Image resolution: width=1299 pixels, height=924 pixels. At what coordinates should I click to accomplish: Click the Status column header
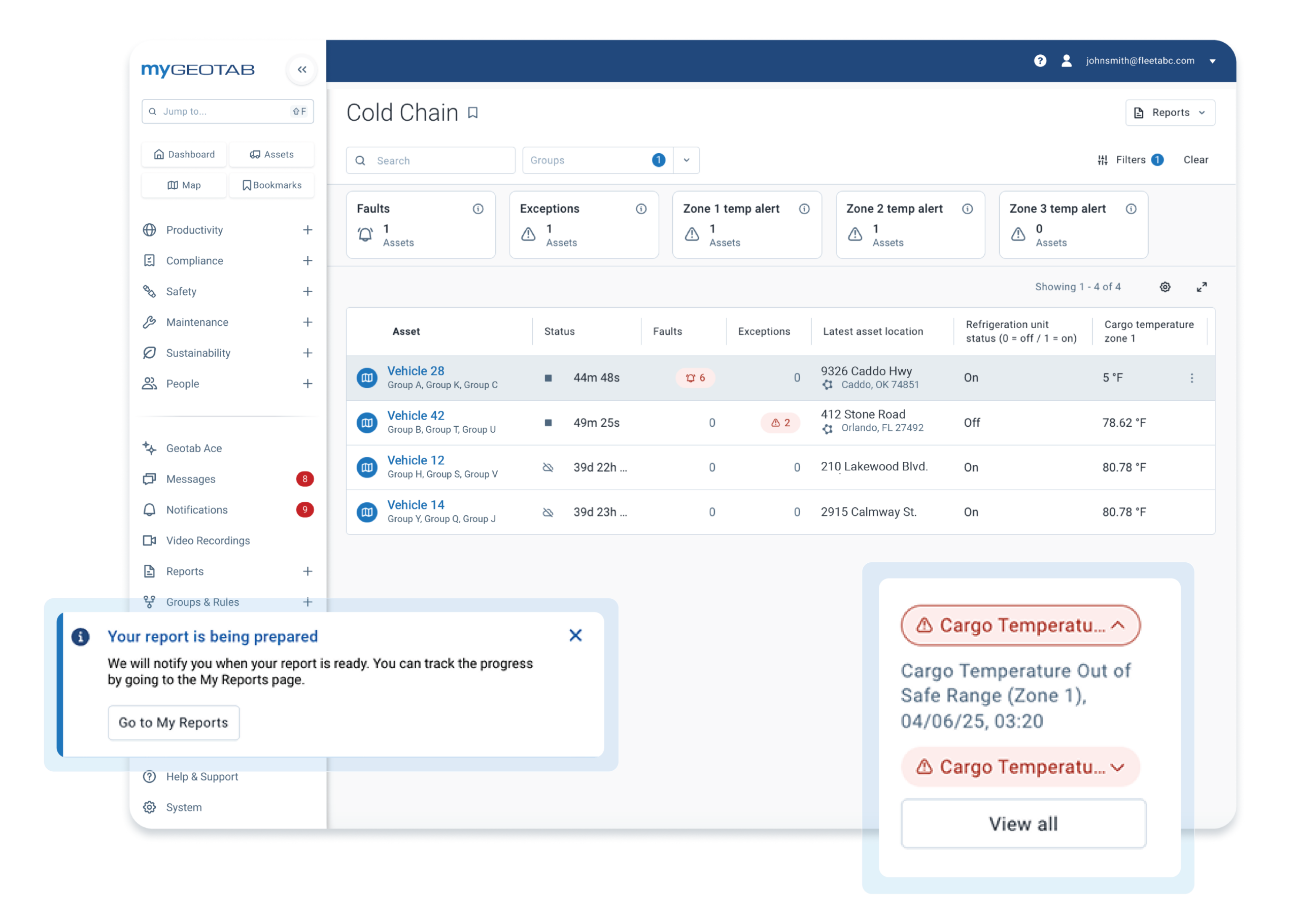tap(559, 331)
